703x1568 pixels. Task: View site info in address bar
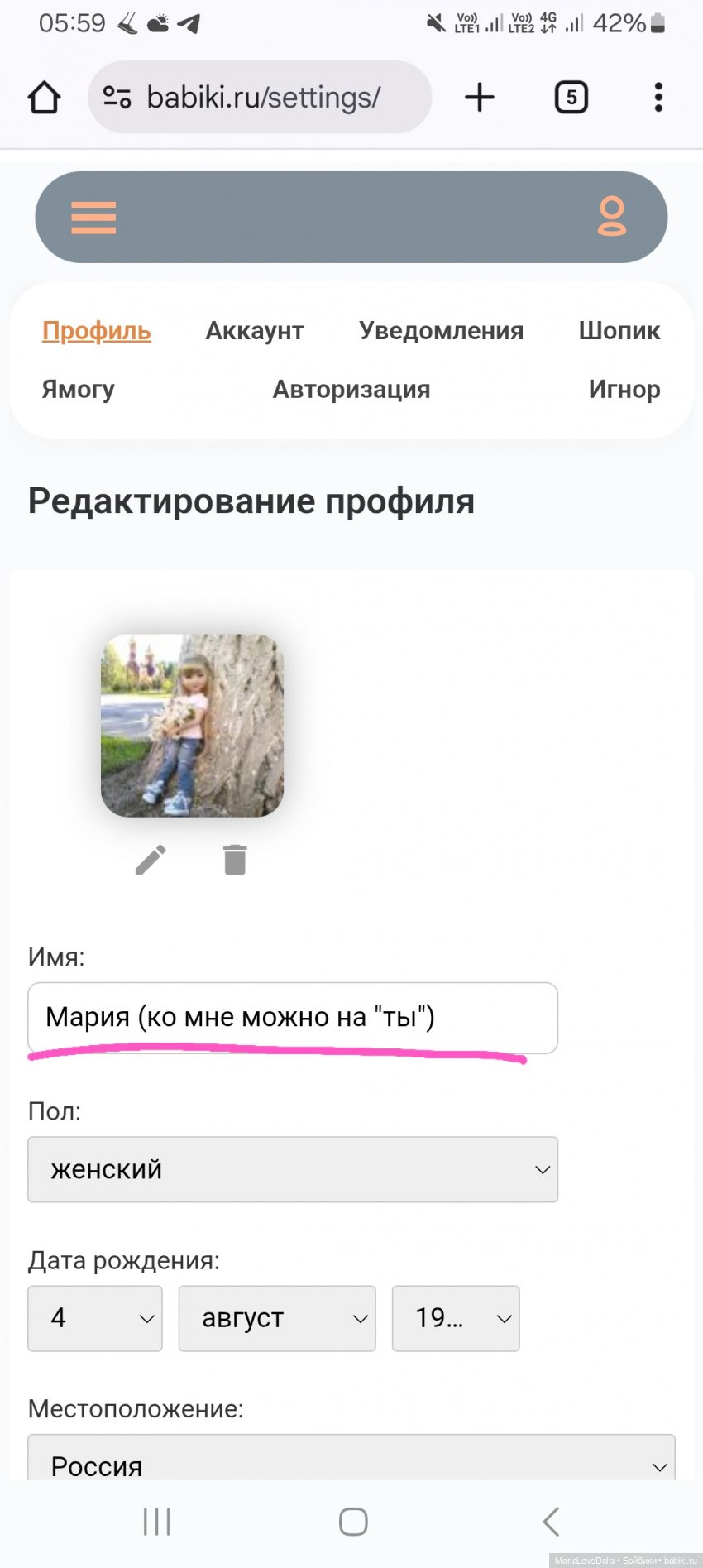tap(117, 98)
